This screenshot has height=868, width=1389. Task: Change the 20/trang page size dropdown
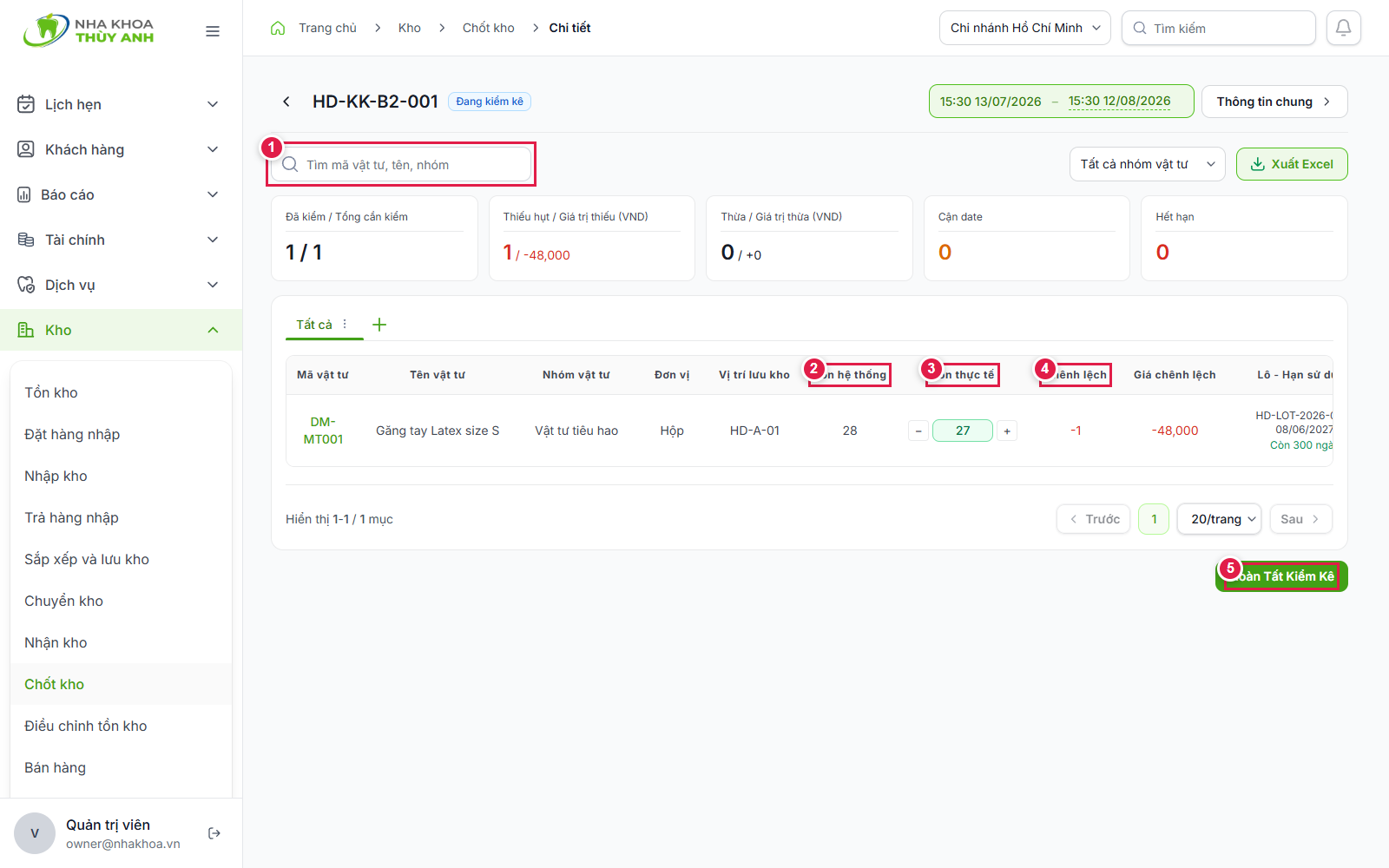point(1220,519)
